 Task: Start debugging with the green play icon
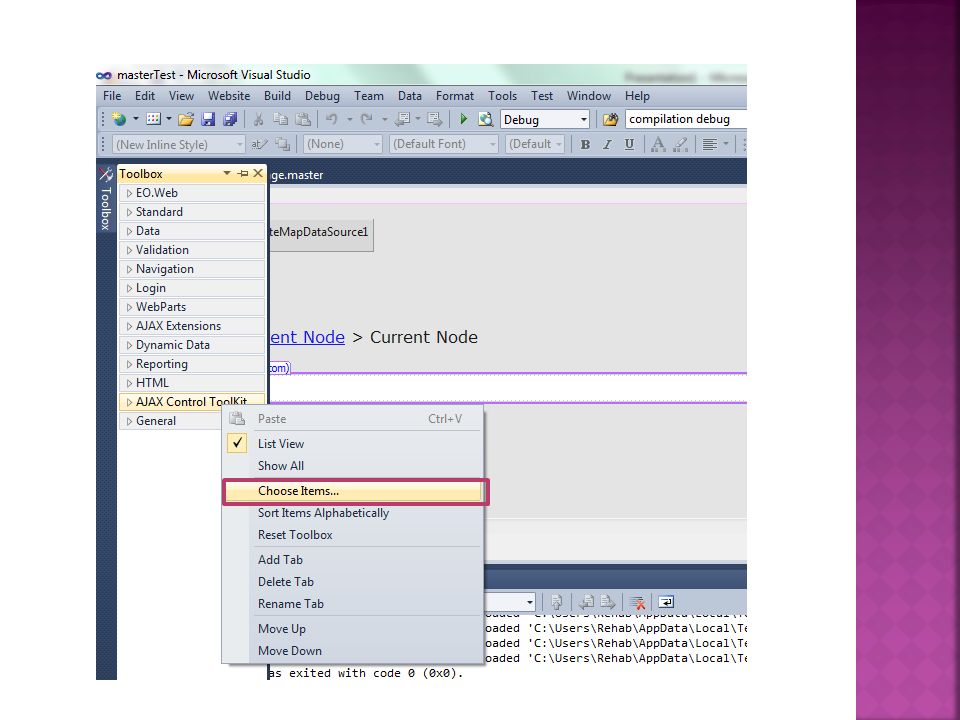coord(463,119)
